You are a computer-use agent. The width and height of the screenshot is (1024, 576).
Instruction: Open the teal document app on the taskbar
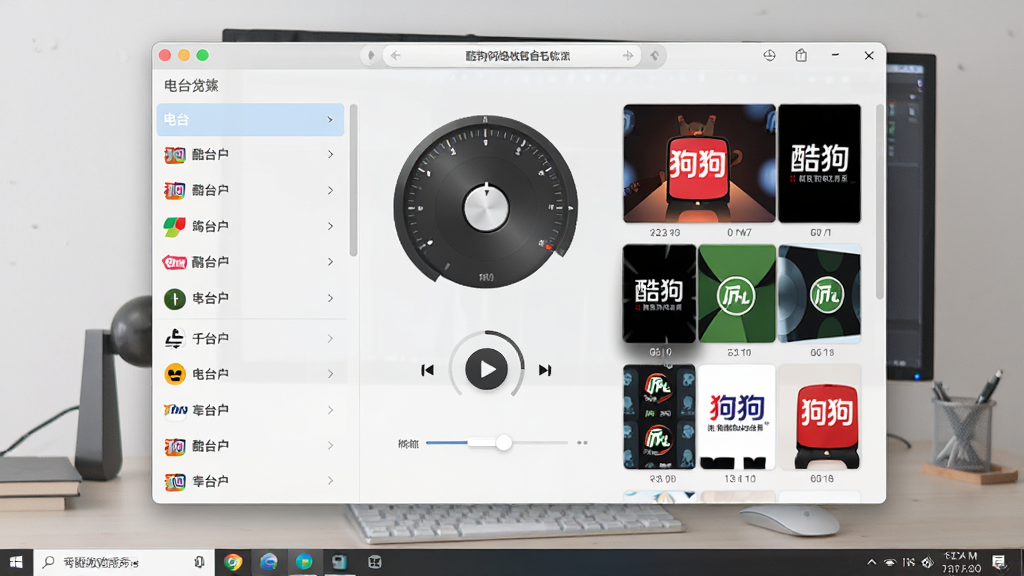[339, 562]
